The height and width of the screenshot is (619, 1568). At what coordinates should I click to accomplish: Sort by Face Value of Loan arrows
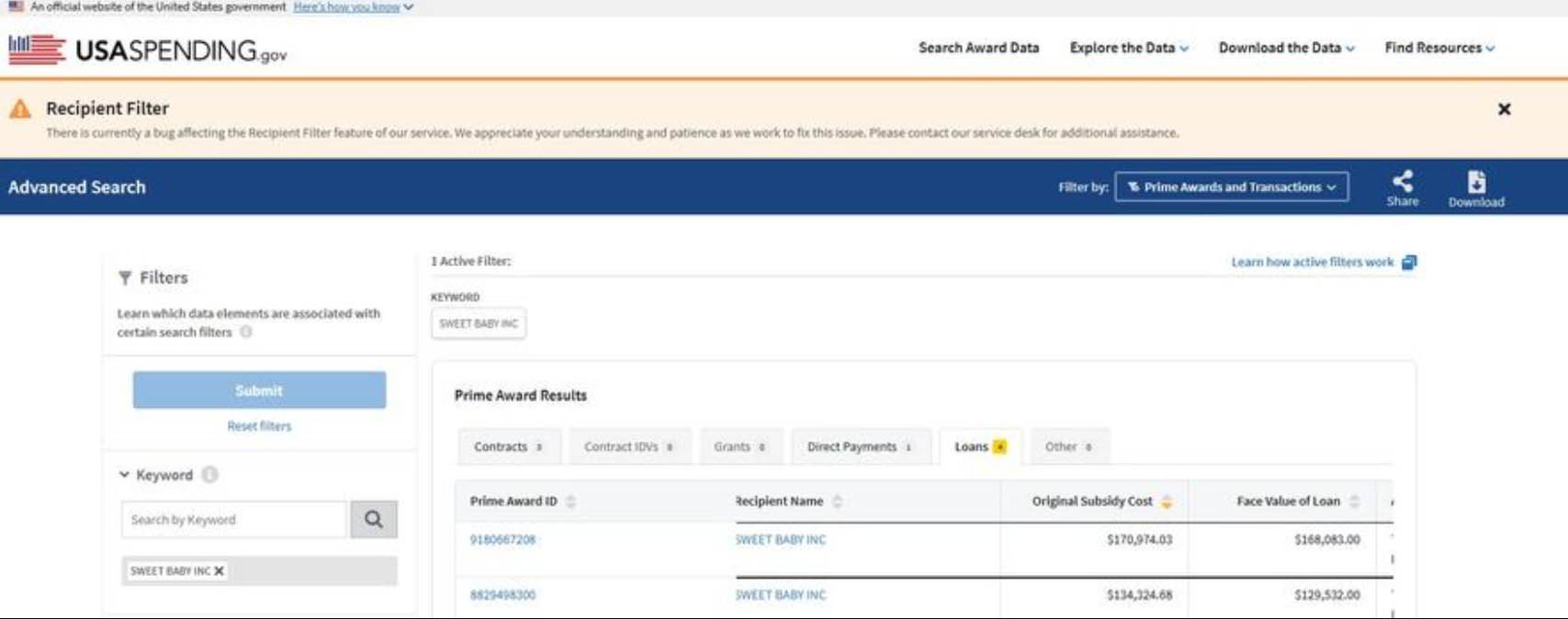tap(1354, 501)
